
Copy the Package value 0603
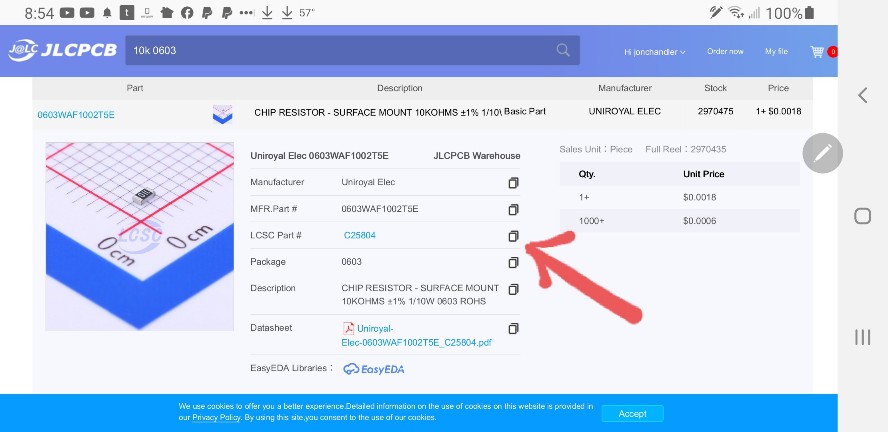pos(513,262)
